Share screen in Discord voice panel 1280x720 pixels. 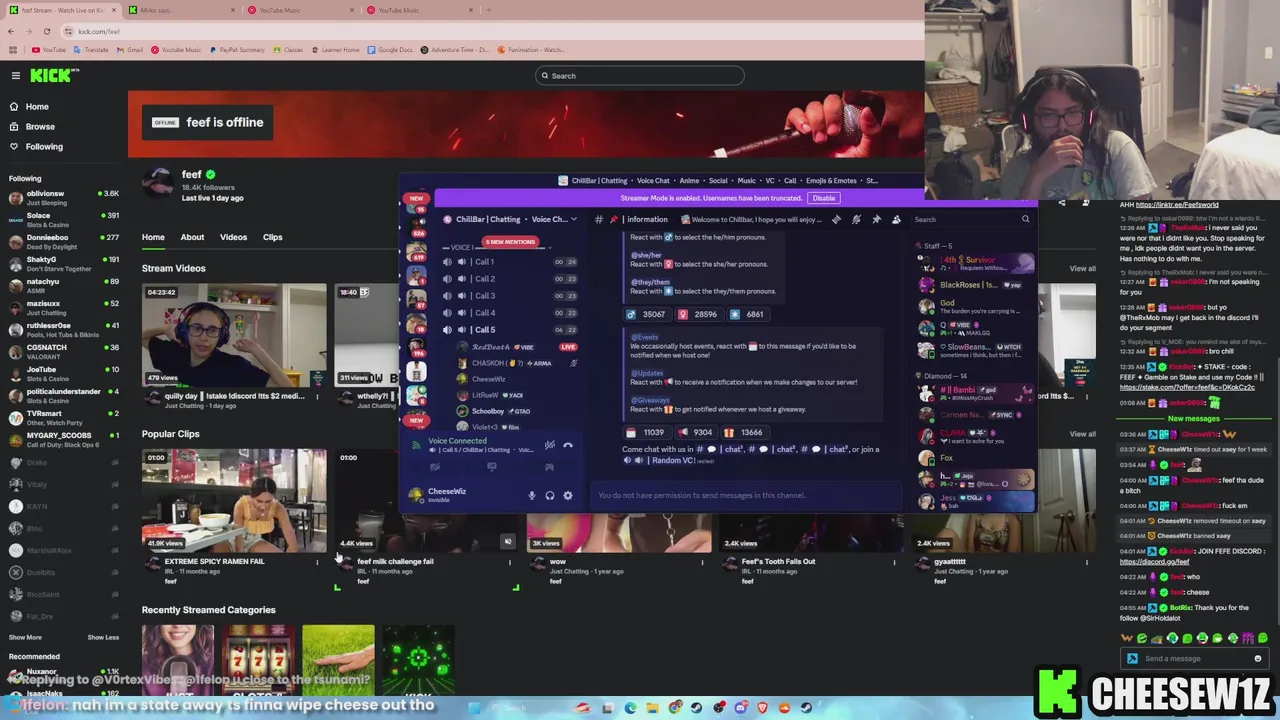tap(491, 467)
